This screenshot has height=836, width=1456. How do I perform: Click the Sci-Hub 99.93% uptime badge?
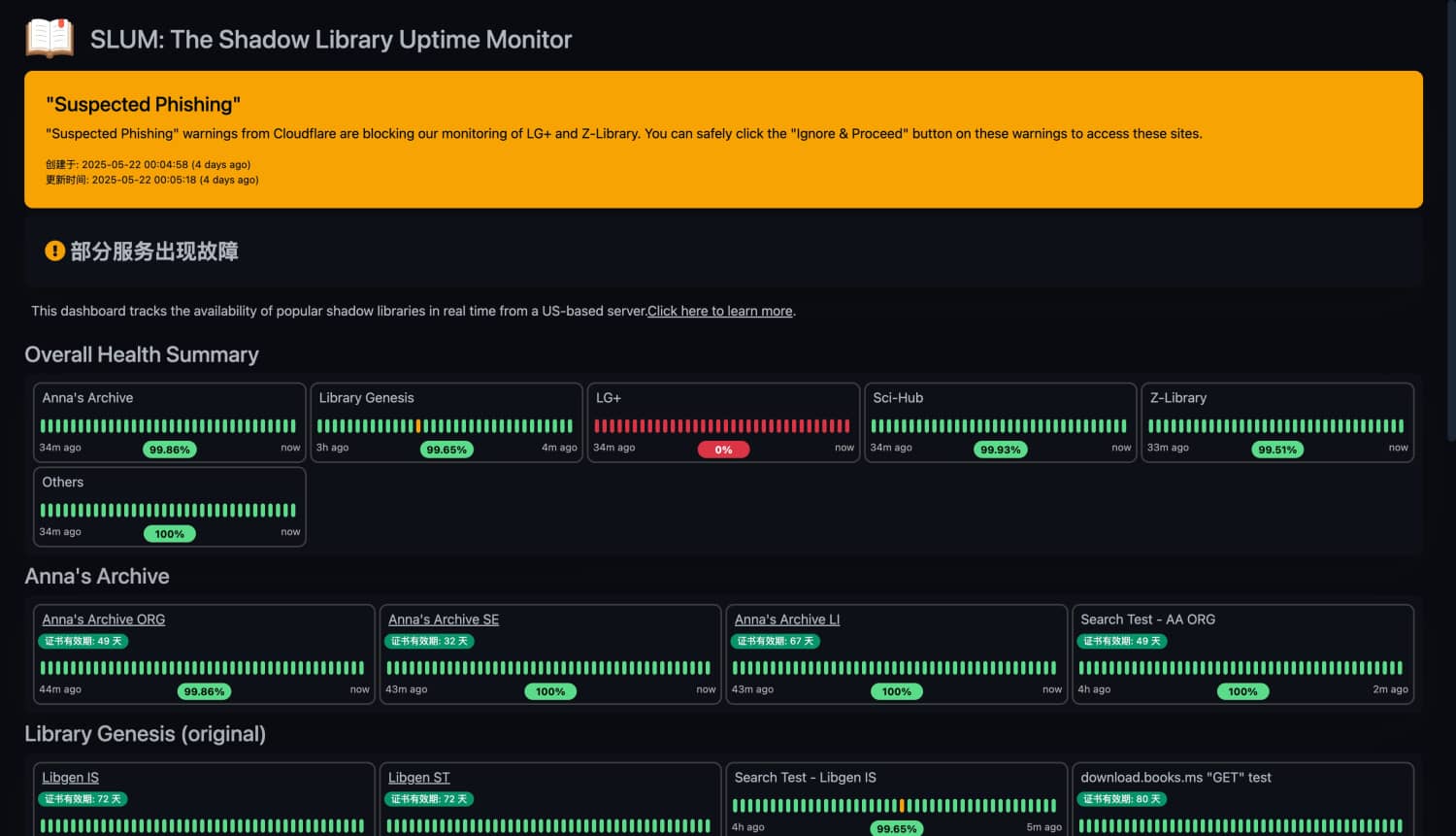click(x=1001, y=450)
